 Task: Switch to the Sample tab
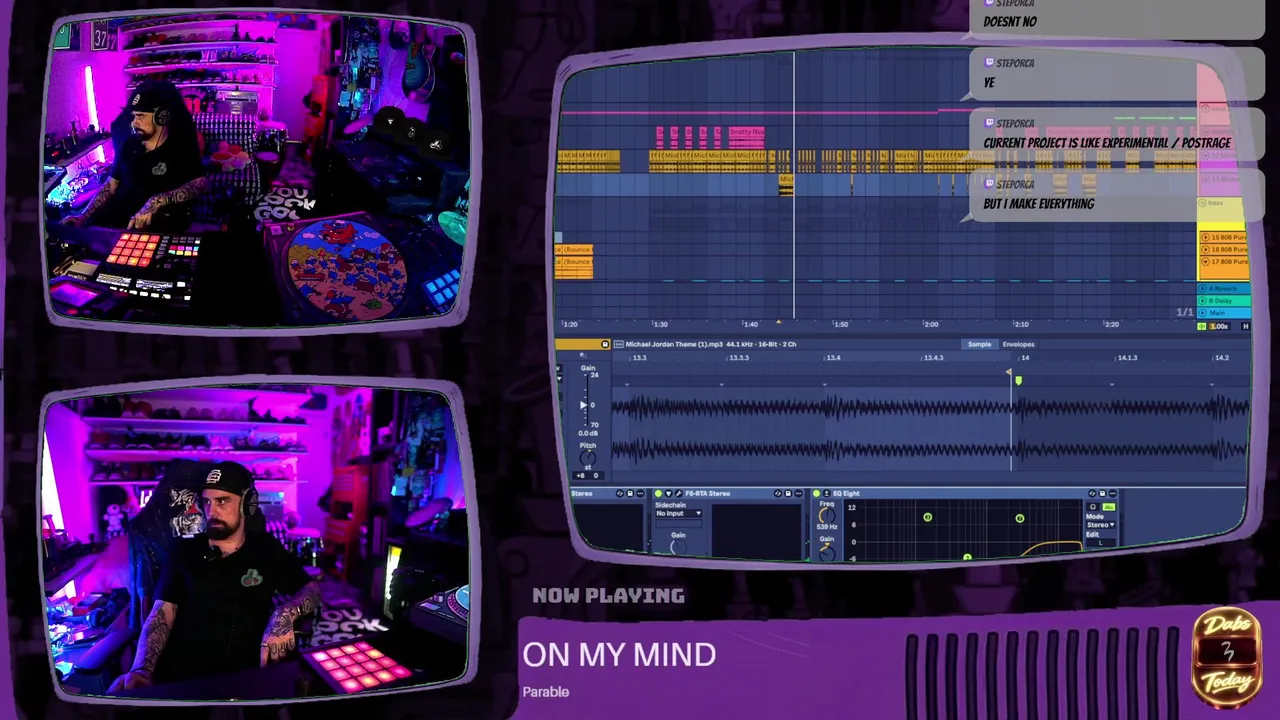[x=979, y=344]
